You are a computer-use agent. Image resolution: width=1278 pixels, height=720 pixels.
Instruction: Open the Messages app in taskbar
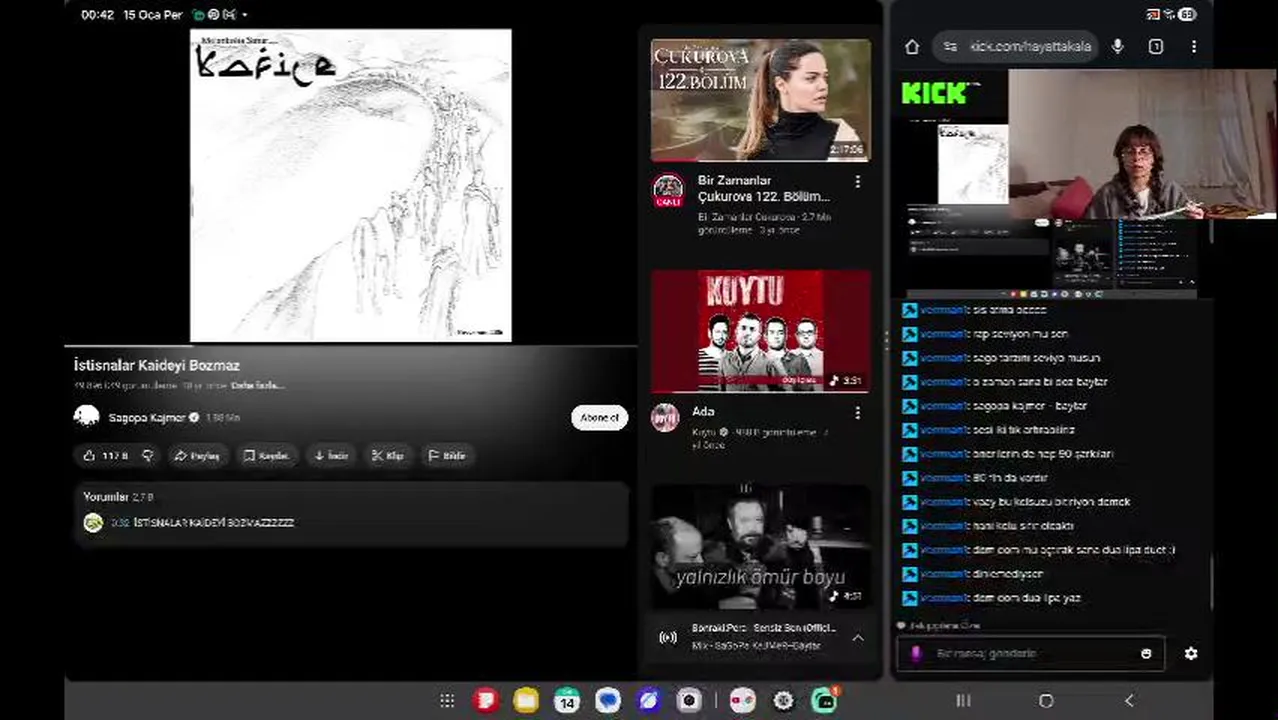click(x=607, y=700)
